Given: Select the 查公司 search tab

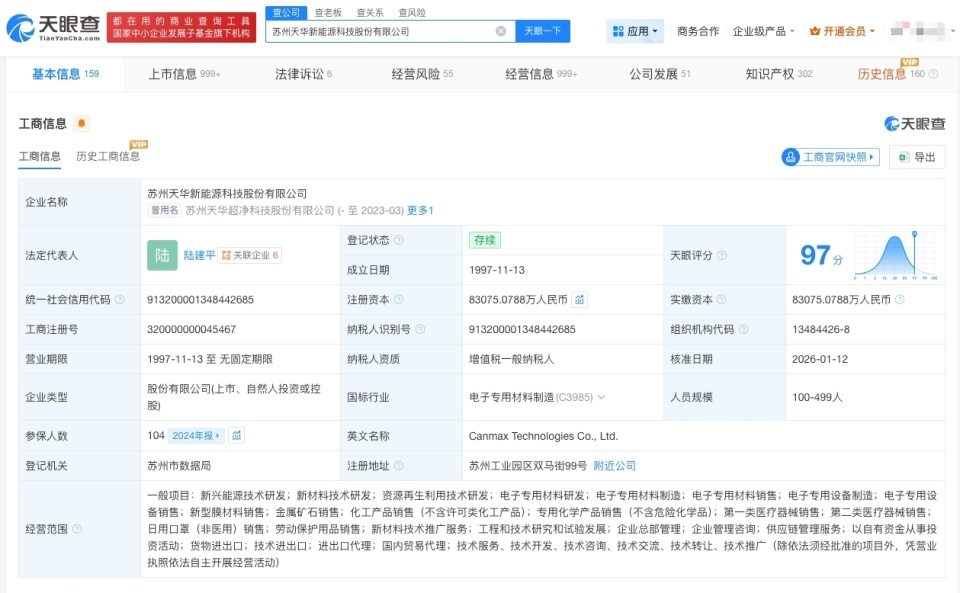Looking at the screenshot, I should click(286, 12).
